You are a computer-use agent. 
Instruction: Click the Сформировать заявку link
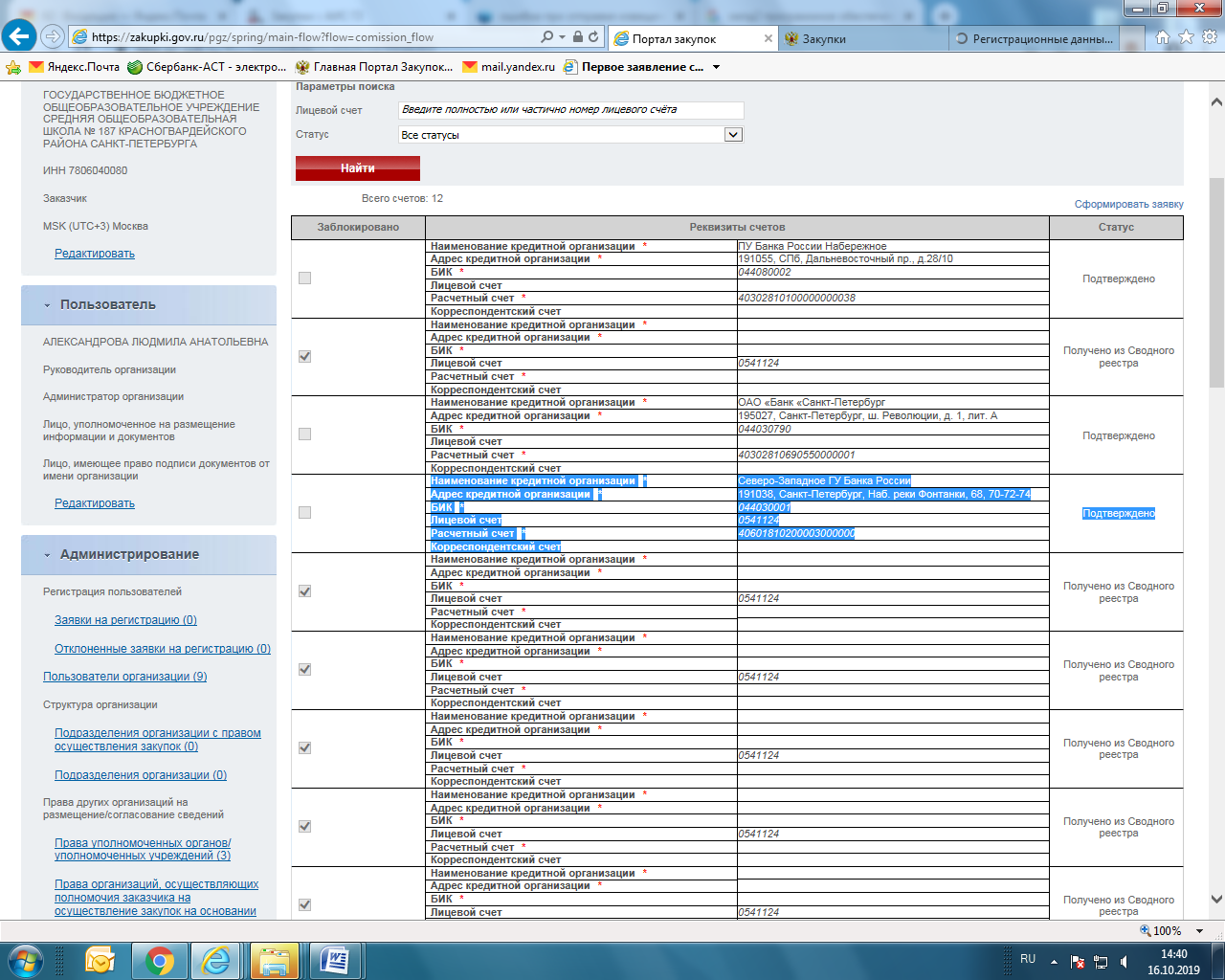[x=1128, y=204]
